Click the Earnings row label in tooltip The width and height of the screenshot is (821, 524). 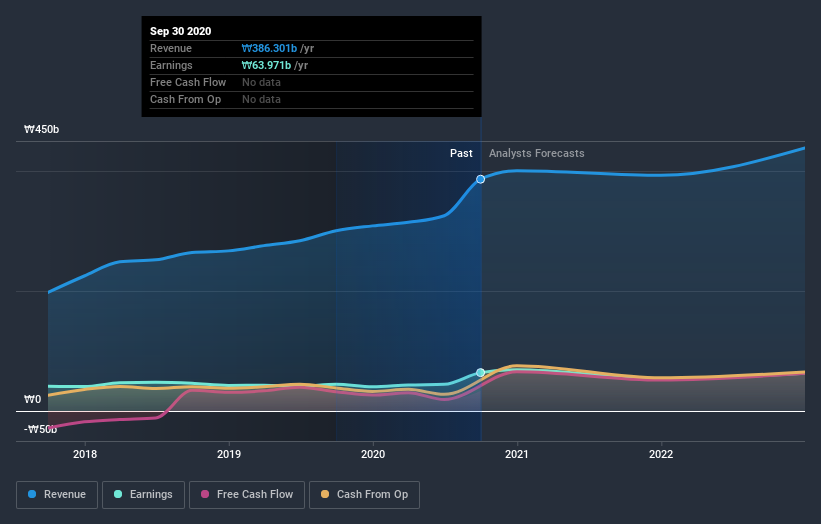(171, 65)
